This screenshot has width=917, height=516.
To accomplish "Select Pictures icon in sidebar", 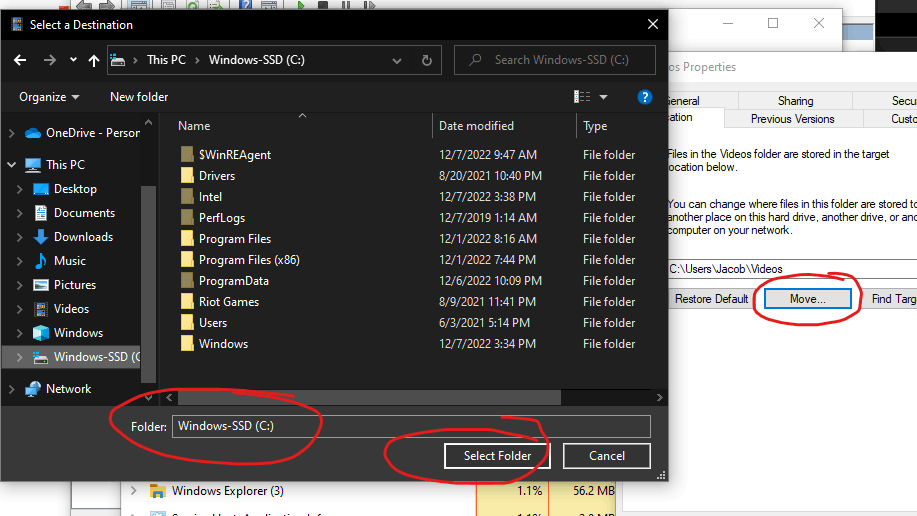I will point(41,285).
